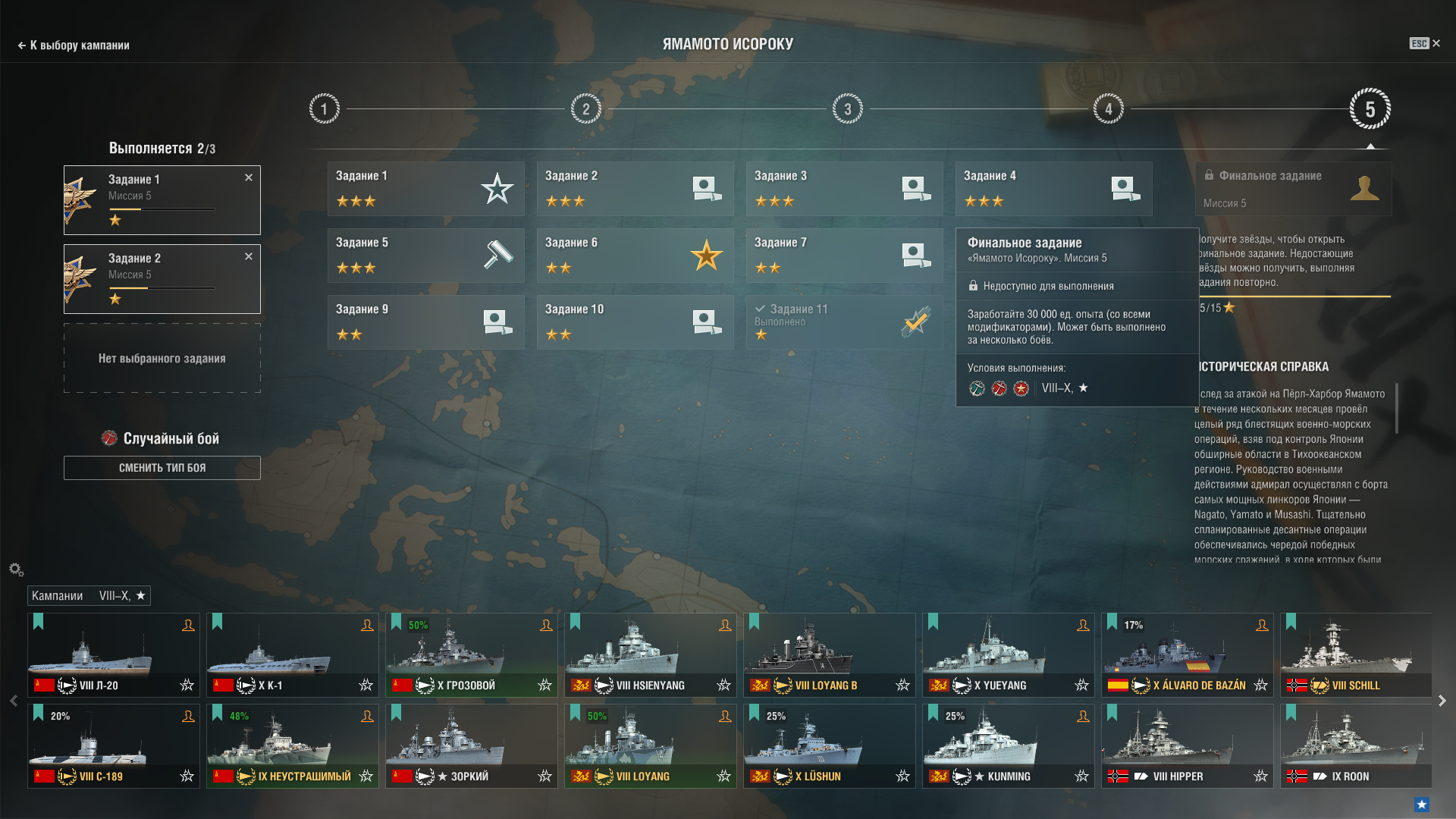This screenshot has height=819, width=1456.
Task: Toggle favorite star on X ГРОЗОВОЙ ship
Action: click(x=544, y=685)
